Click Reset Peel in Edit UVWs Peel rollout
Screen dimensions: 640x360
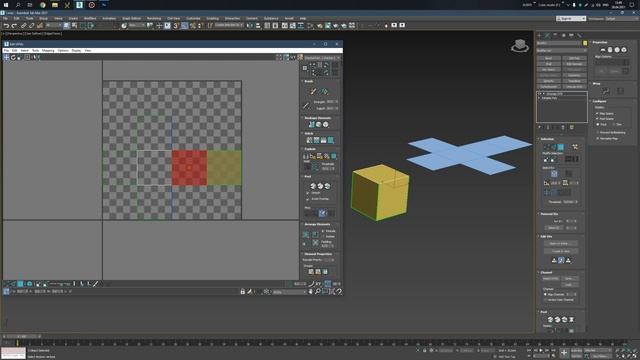(327, 186)
